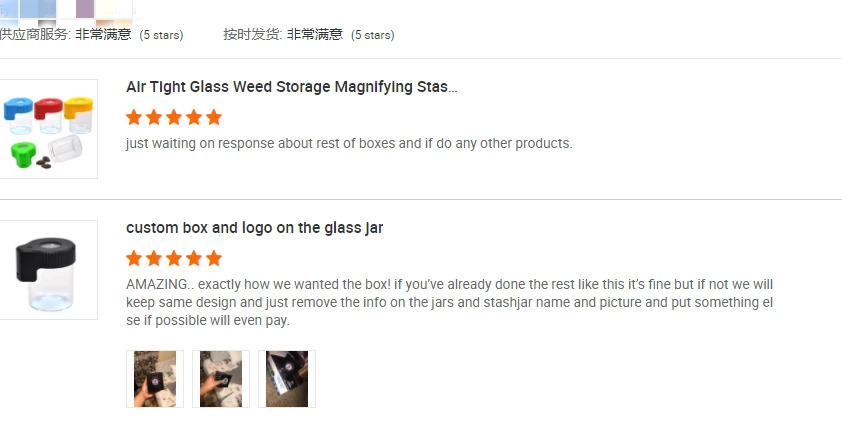Click fifth star of Air Tight review
Viewport: 842px width, 426px height.
click(213, 117)
